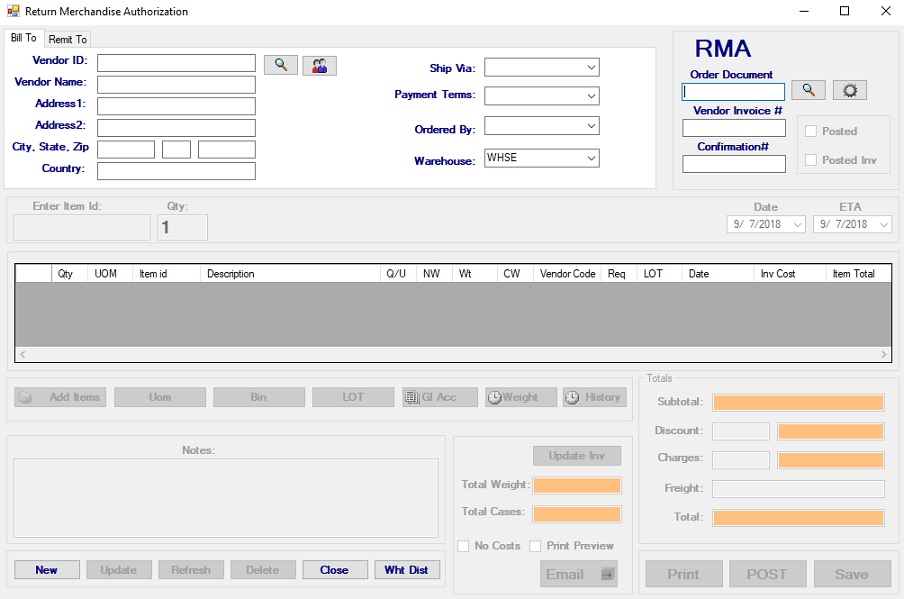The width and height of the screenshot is (904, 599).
Task: Click the Address2 input field
Action: (176, 128)
